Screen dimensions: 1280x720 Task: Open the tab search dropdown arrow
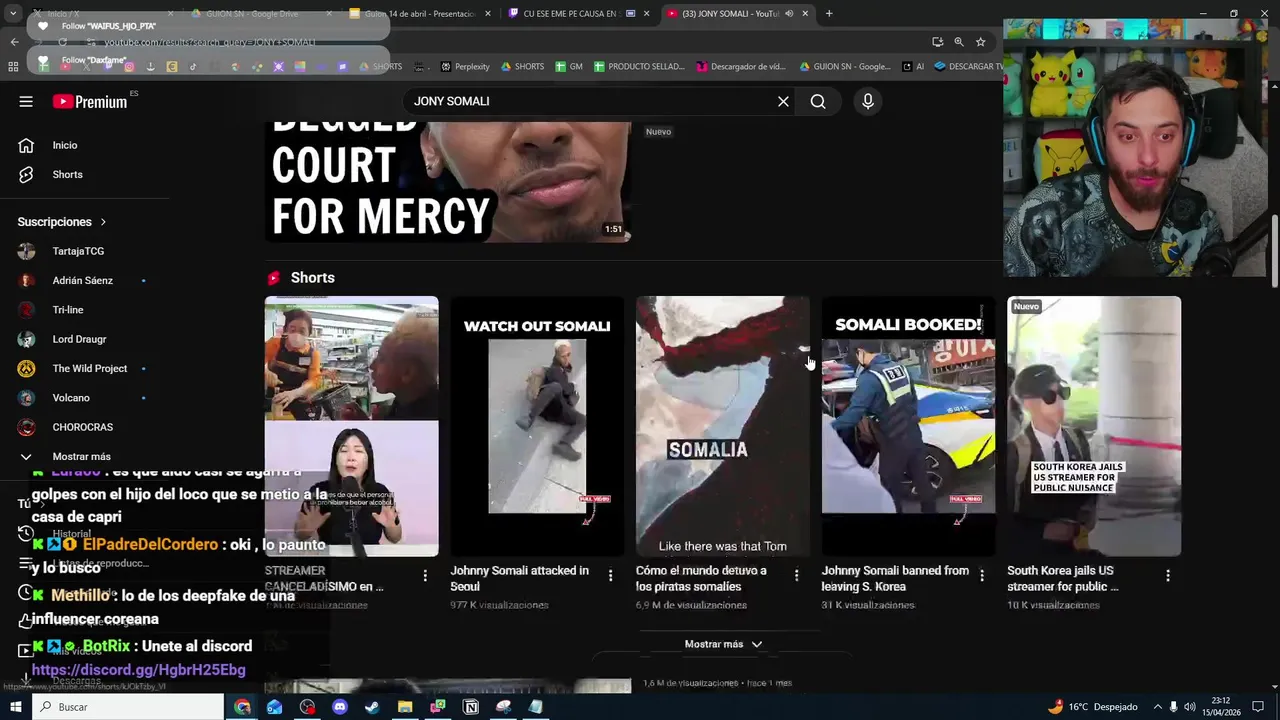coord(13,14)
